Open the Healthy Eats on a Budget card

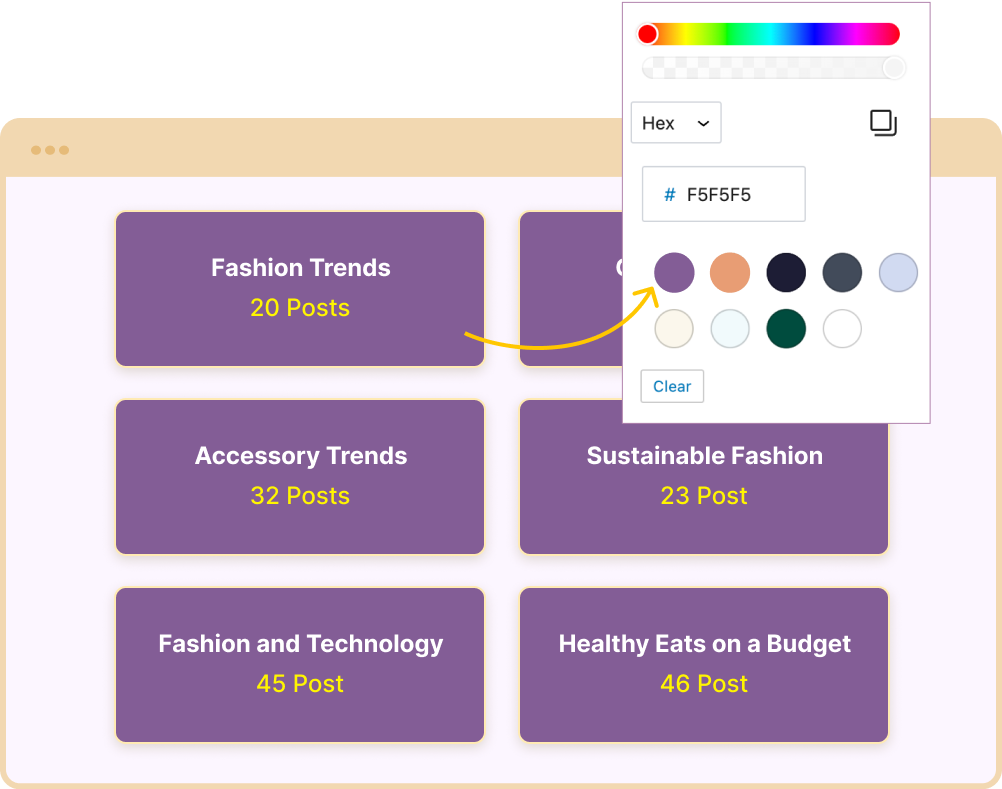[703, 664]
